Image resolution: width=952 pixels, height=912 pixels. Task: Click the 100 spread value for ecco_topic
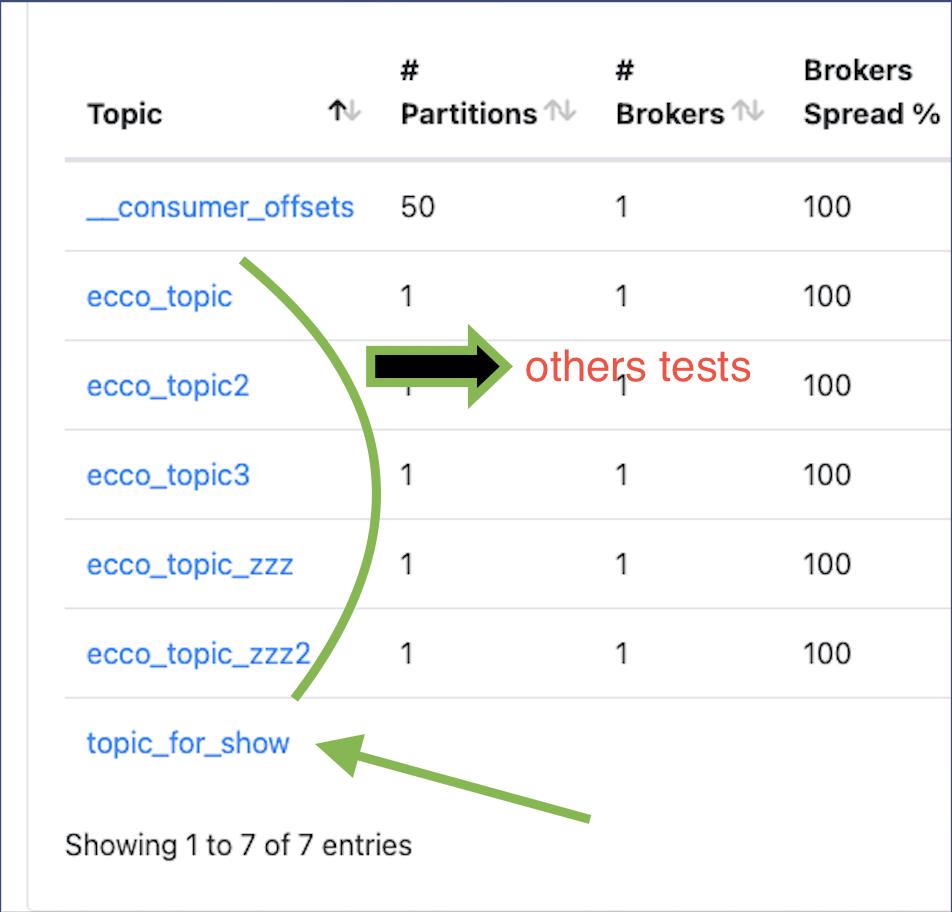(x=826, y=296)
